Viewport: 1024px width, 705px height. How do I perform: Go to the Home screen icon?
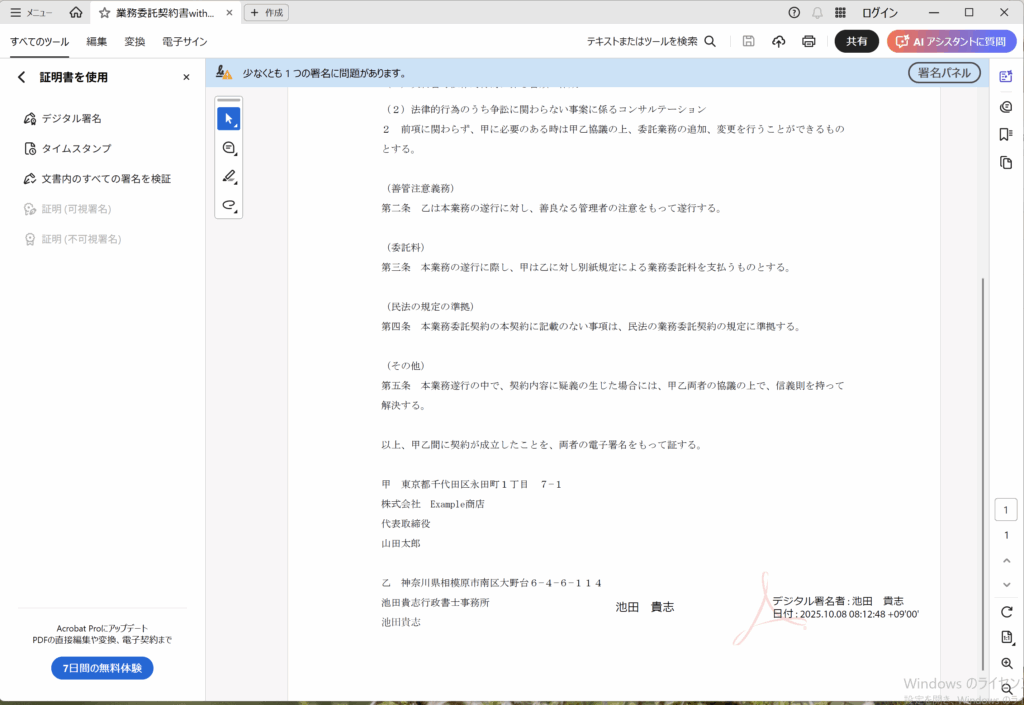tap(76, 13)
